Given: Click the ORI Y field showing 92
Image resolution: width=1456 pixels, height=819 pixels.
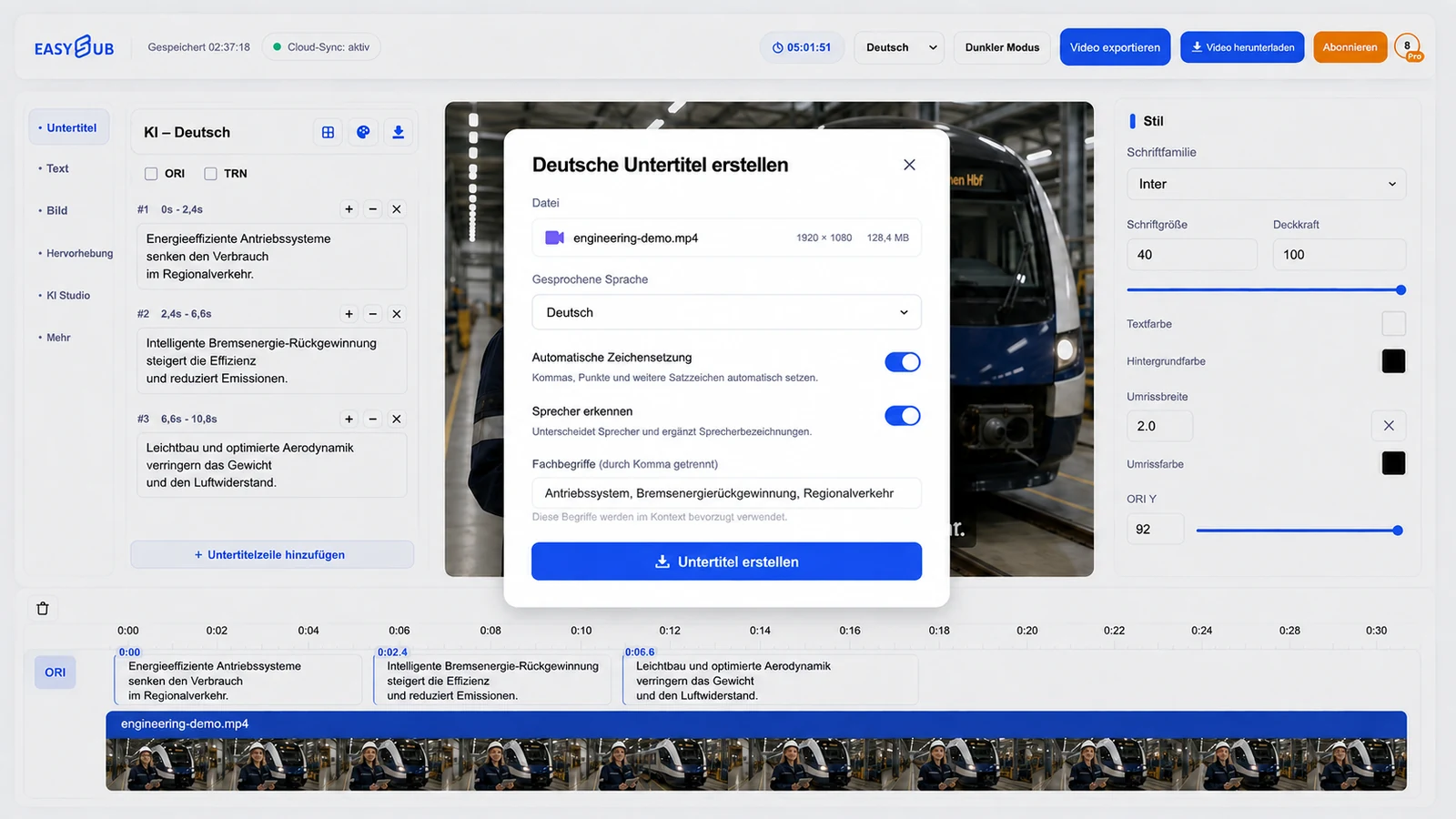Looking at the screenshot, I should (1155, 529).
